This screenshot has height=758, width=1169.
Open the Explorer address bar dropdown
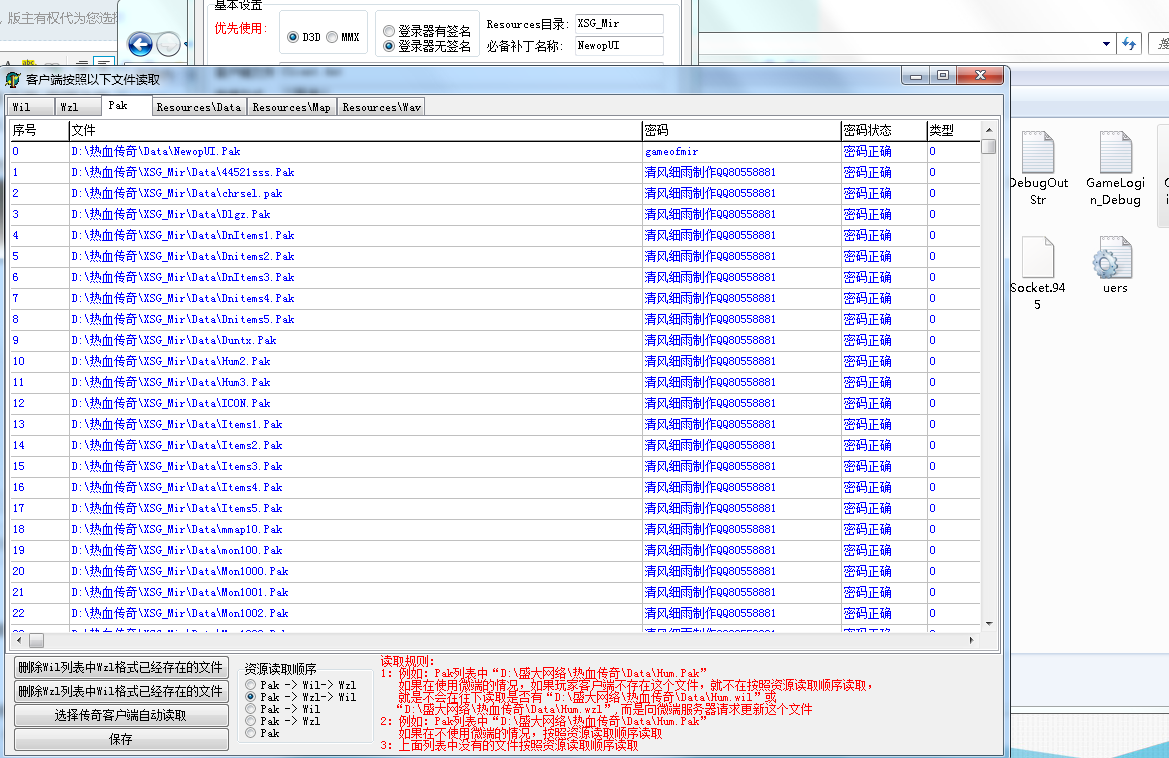coord(1106,44)
